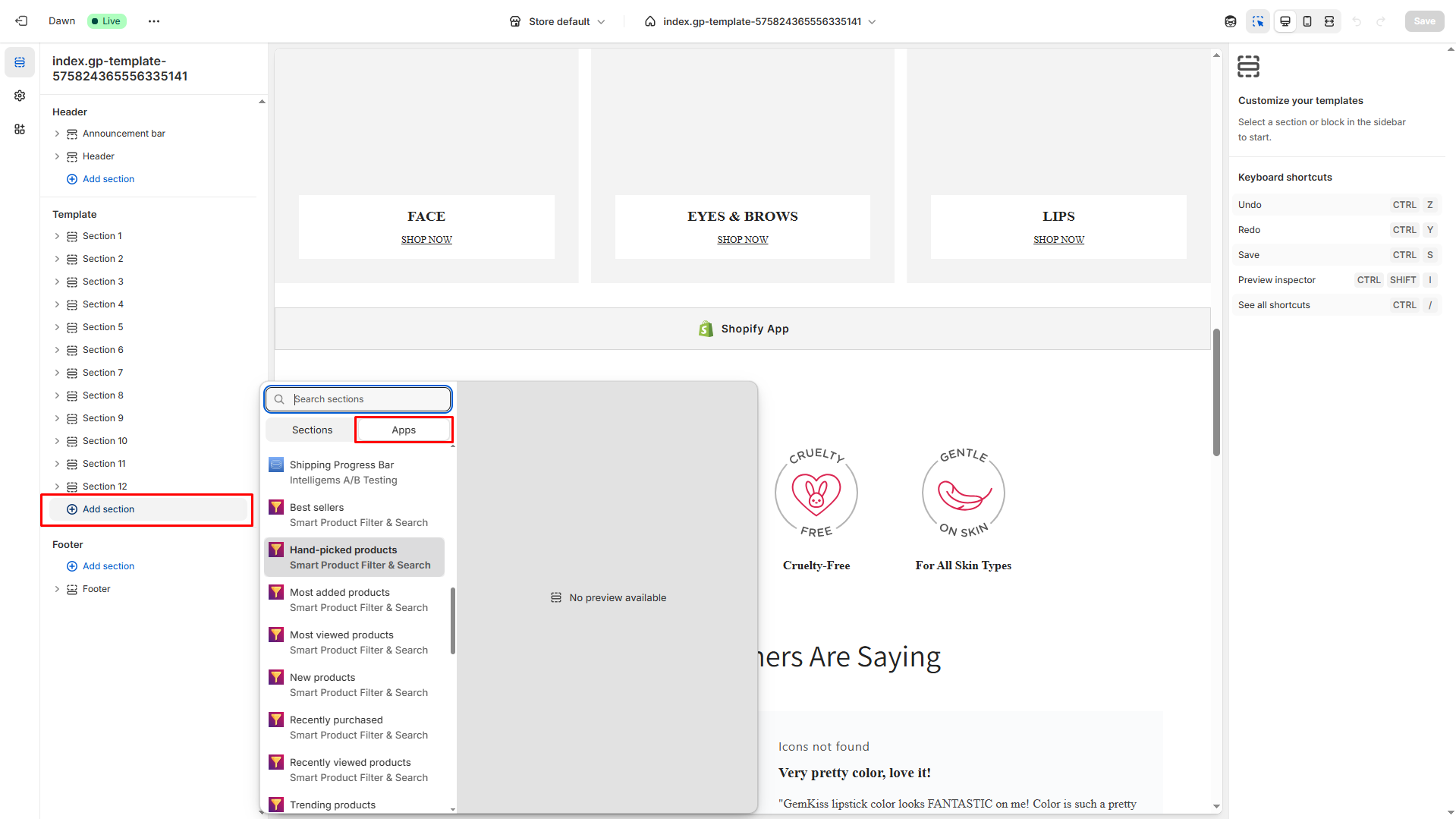Select Most viewed products app block

(x=354, y=642)
